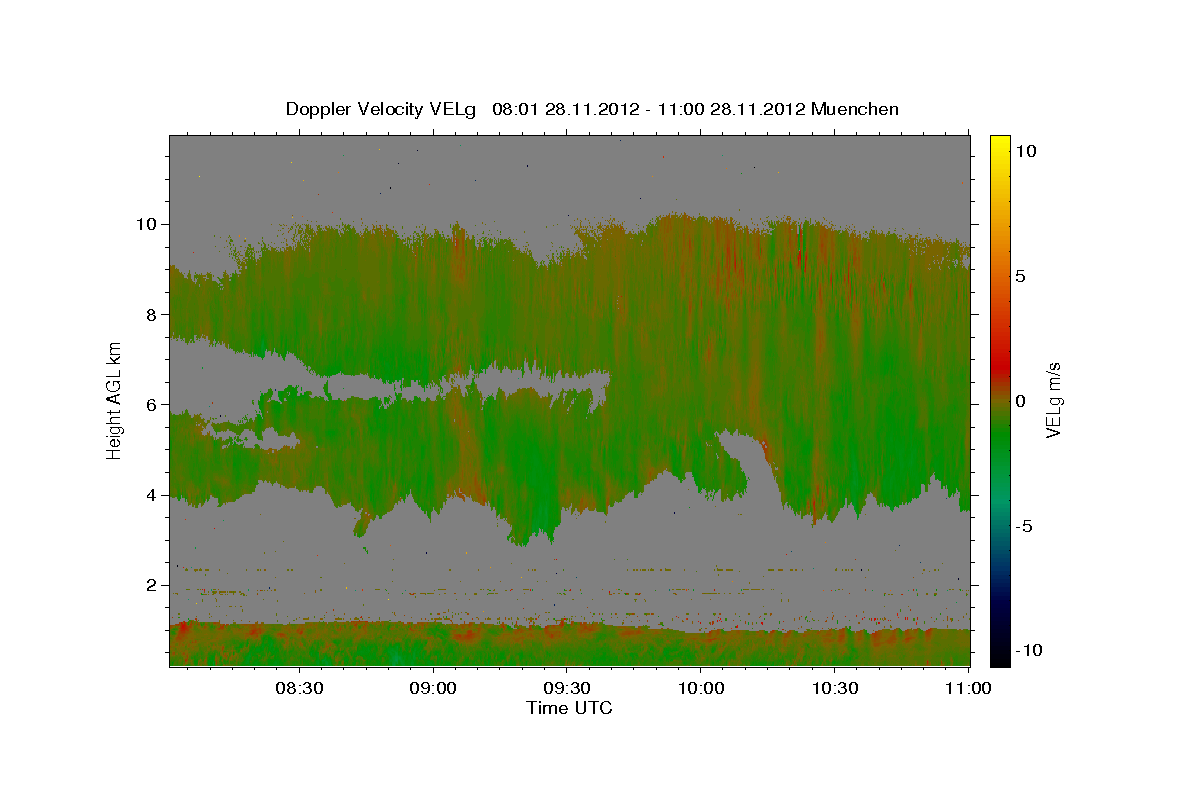The width and height of the screenshot is (1200, 800).
Task: Click the colorbar tick label -10 at bottom
Action: click(x=1028, y=650)
